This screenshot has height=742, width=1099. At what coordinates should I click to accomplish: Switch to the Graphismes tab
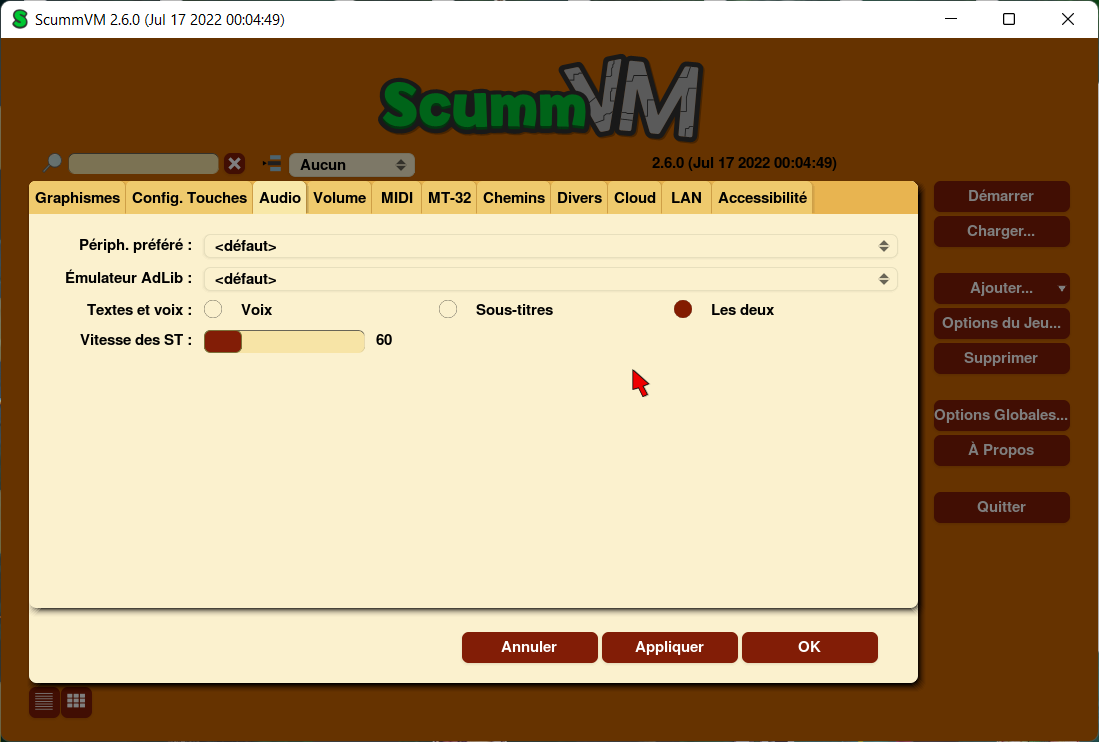(77, 198)
